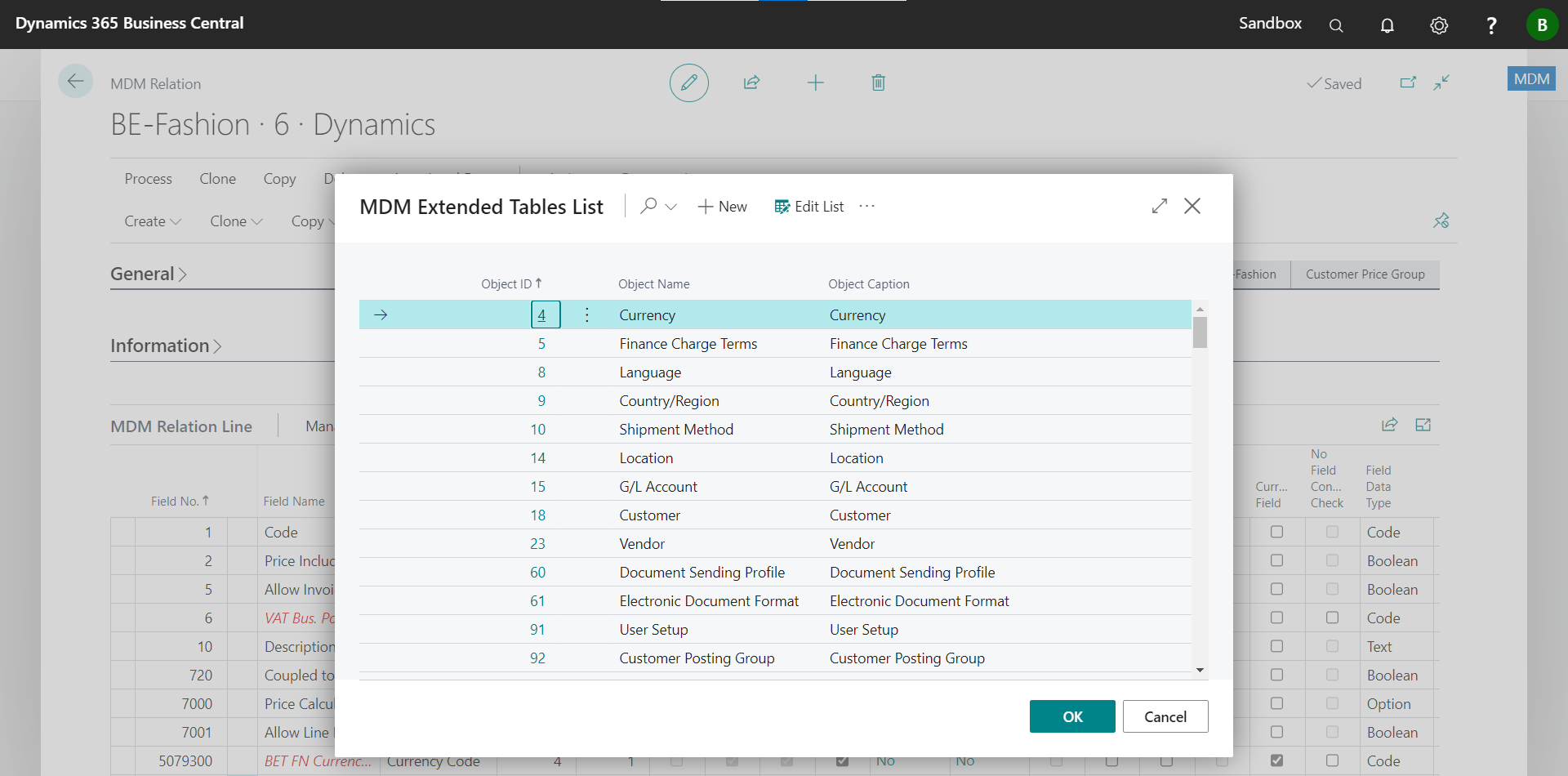
Task: Sort by Field No. column header
Action: (x=180, y=501)
